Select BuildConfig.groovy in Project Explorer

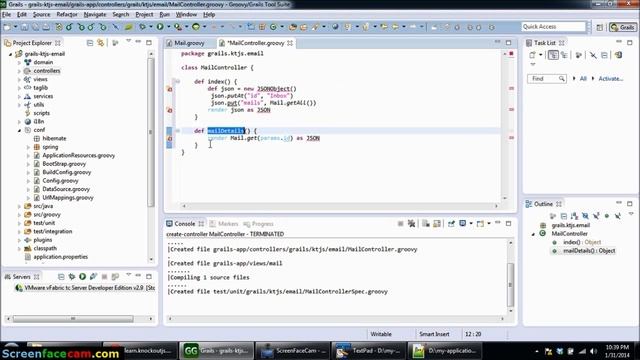point(67,172)
